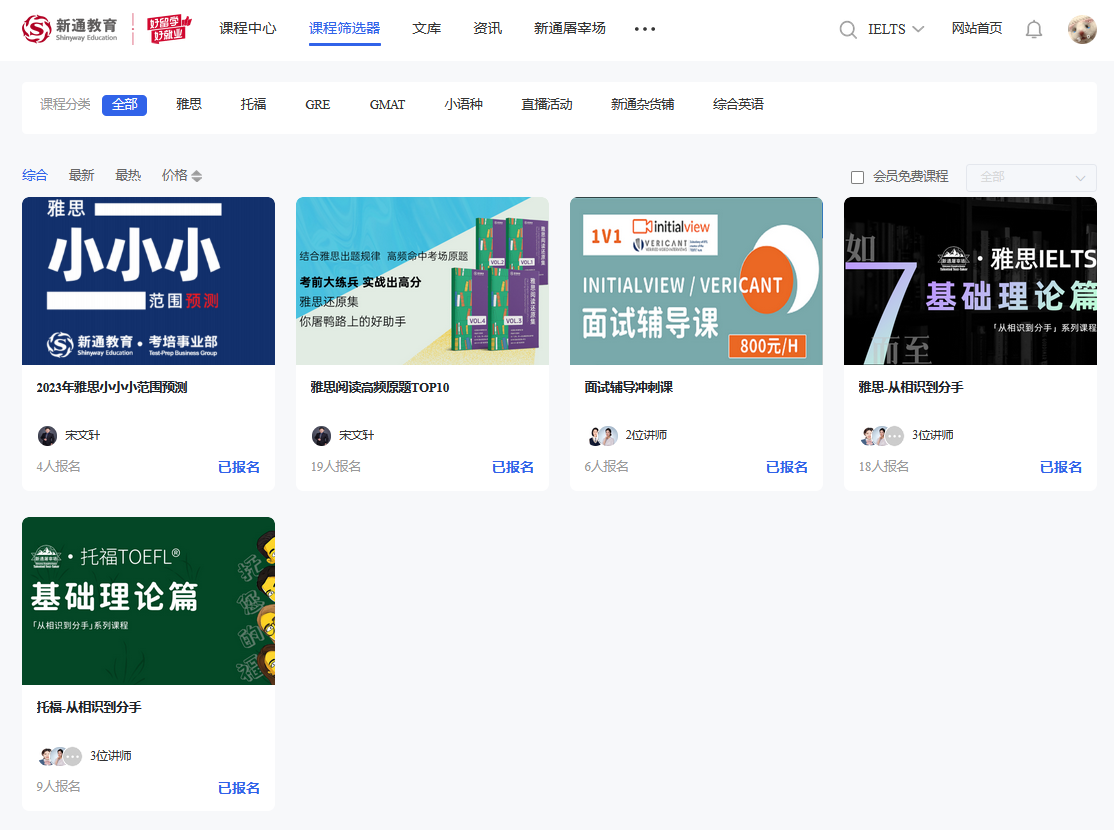Open the user profile avatar
The image size is (1114, 830).
tap(1082, 29)
